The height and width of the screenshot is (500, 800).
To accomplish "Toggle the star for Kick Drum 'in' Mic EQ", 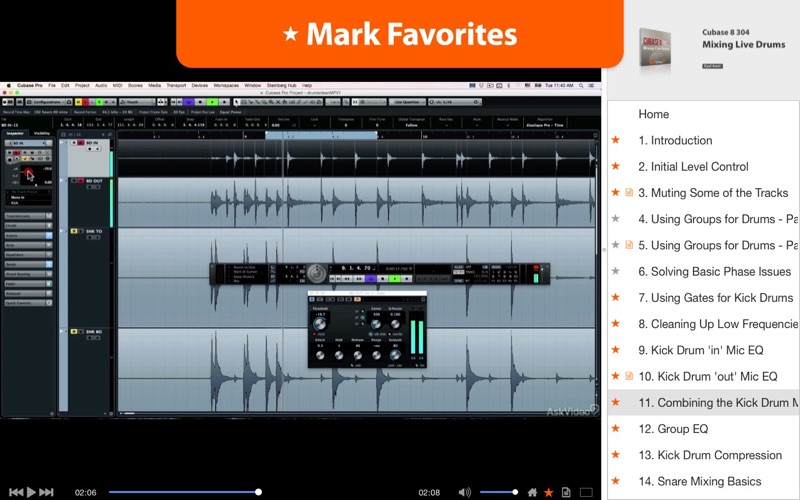I will pos(616,349).
